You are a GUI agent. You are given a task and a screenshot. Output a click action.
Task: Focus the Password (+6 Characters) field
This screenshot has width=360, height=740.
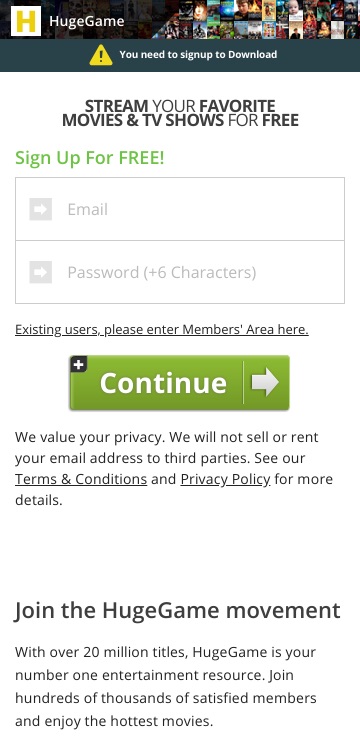point(180,272)
